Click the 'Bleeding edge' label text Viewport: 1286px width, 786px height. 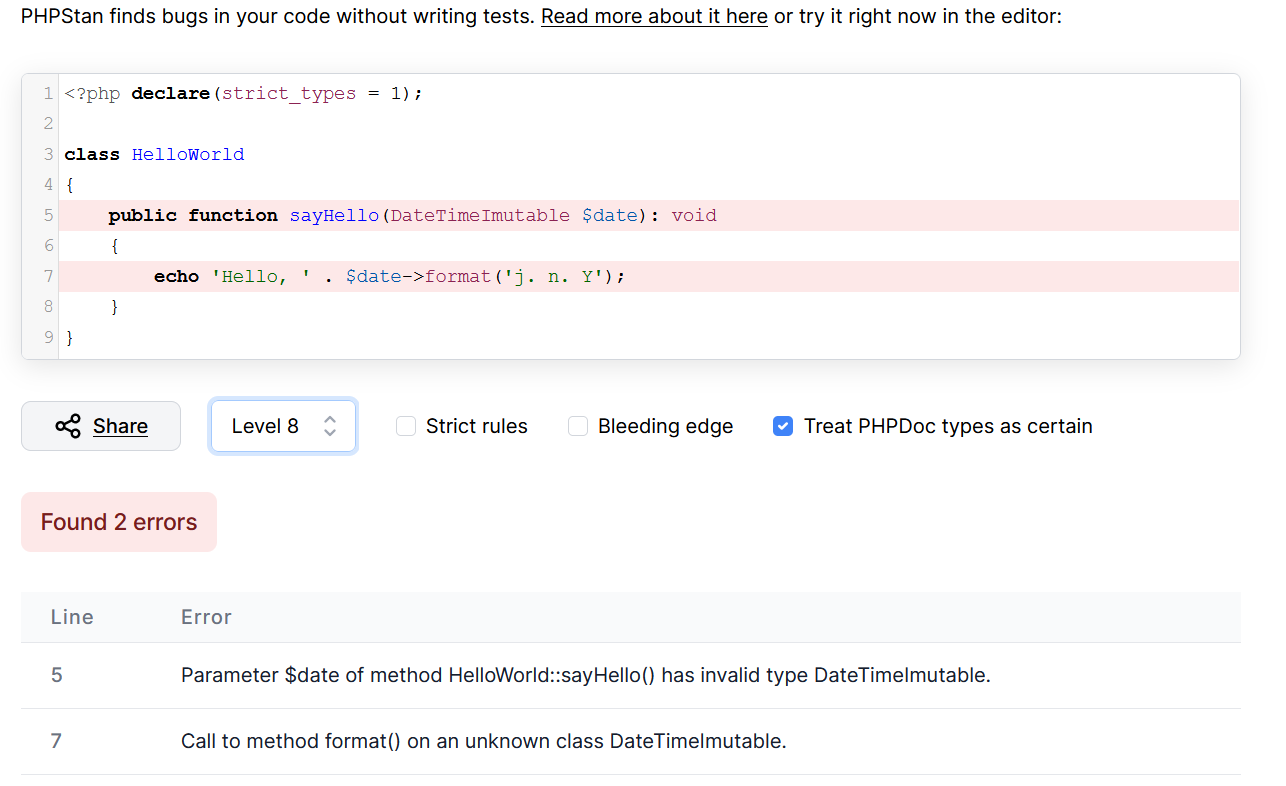(x=666, y=426)
